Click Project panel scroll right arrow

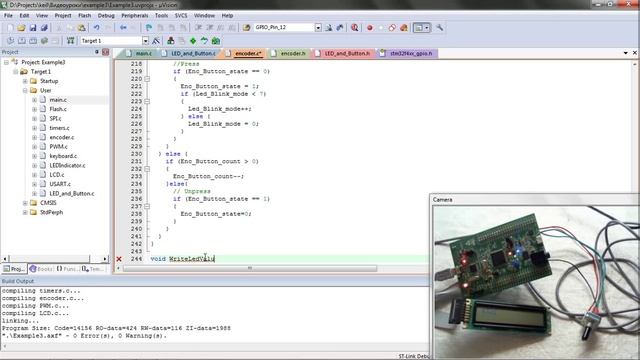click(105, 259)
